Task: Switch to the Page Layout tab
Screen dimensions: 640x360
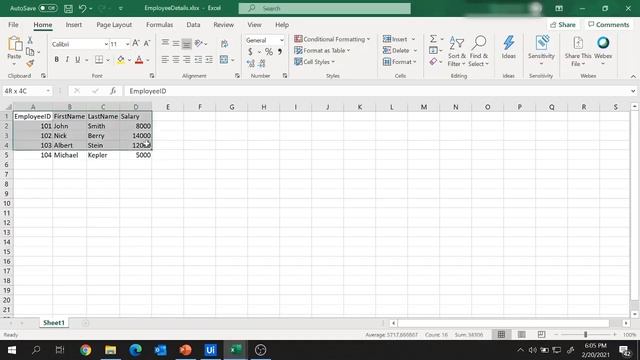Action: (114, 25)
